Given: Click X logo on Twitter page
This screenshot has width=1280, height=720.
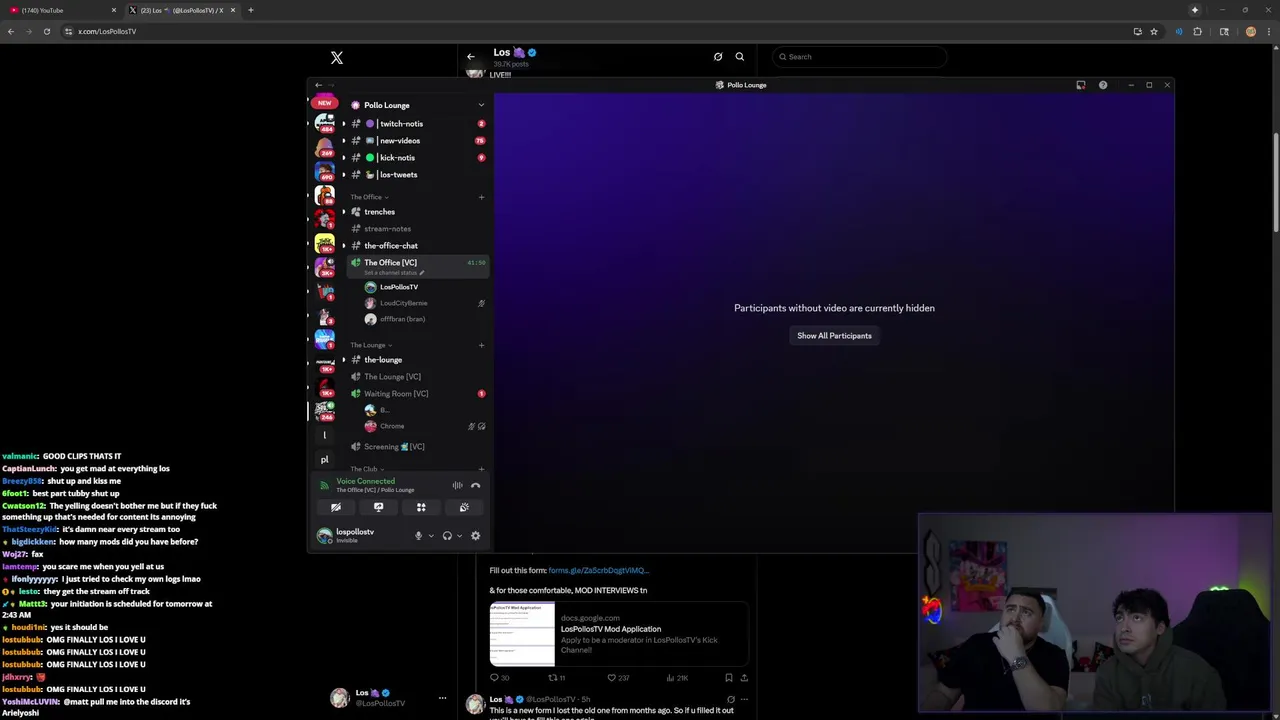Looking at the screenshot, I should pos(337,58).
